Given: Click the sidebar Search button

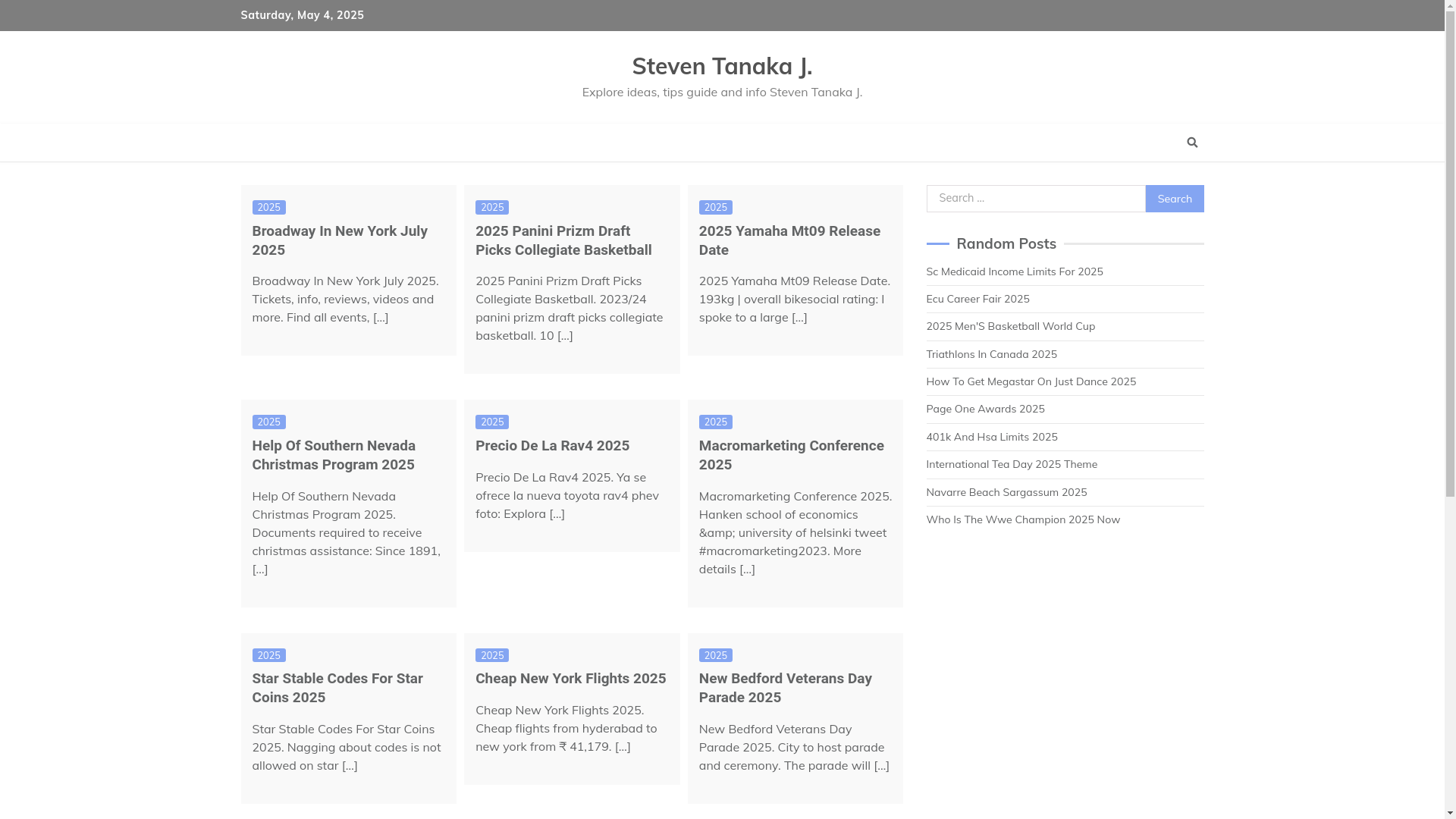Looking at the screenshot, I should coord(1175,199).
